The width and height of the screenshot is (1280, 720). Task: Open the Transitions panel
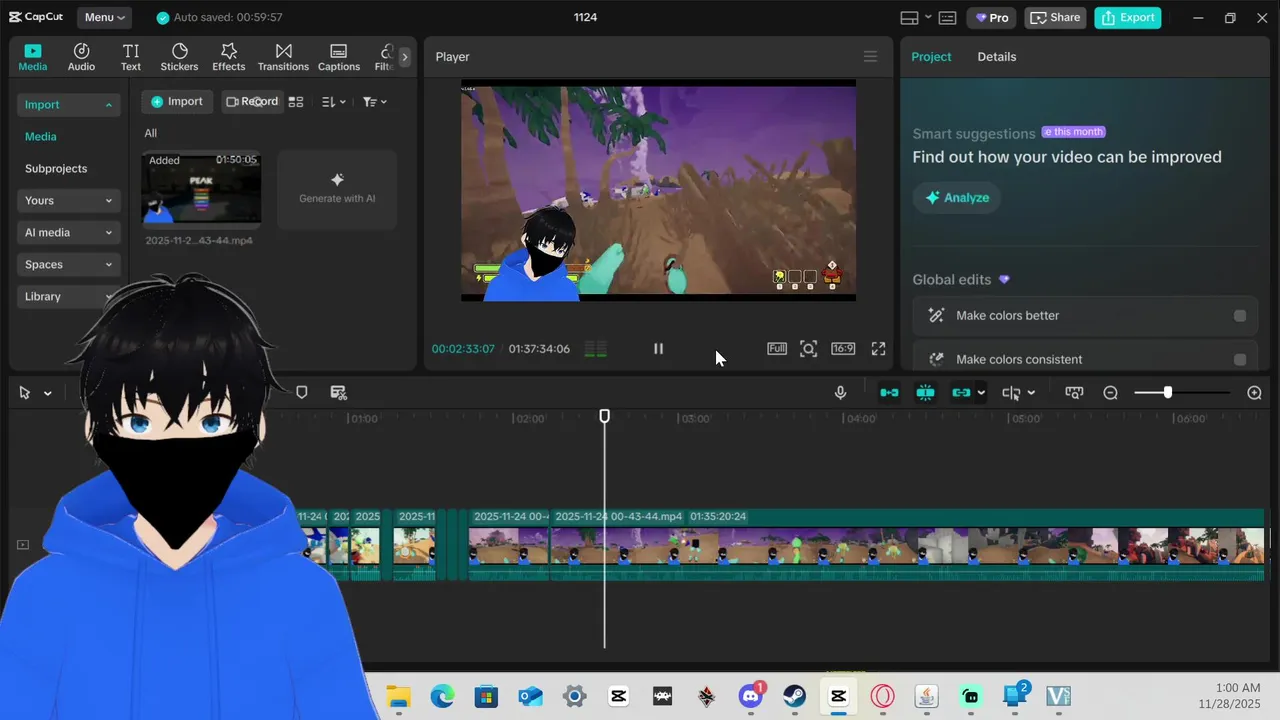point(283,57)
